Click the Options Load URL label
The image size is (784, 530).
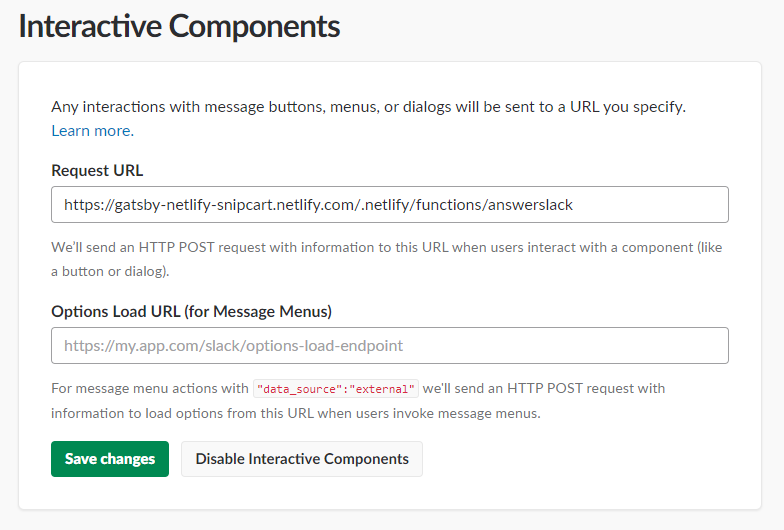pyautogui.click(x=192, y=312)
